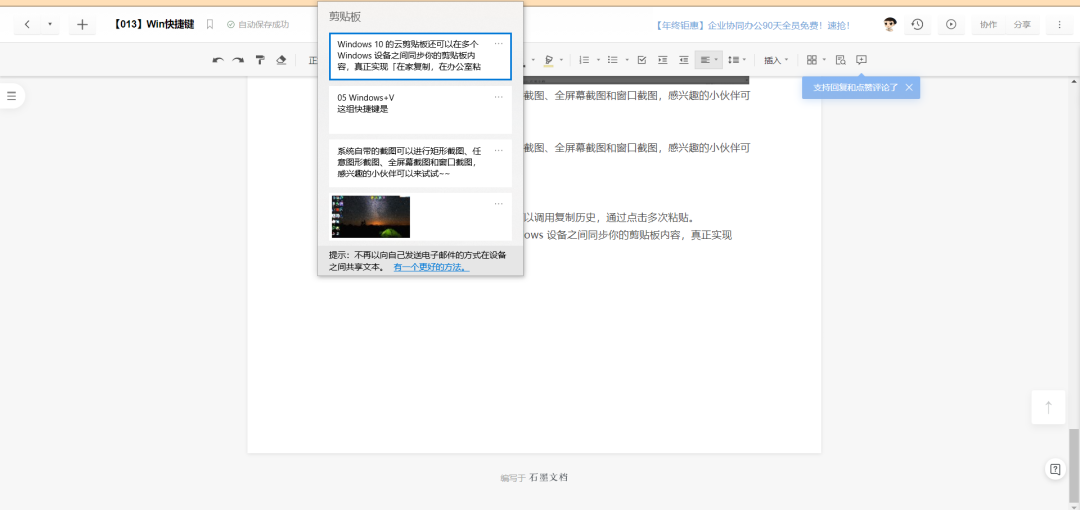This screenshot has width=1080, height=510.
Task: Click the highlight color pen icon
Action: tap(548, 60)
